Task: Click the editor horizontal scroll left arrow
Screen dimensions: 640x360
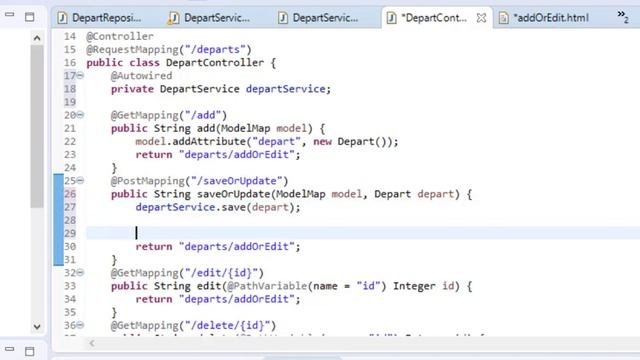Action: point(92,343)
